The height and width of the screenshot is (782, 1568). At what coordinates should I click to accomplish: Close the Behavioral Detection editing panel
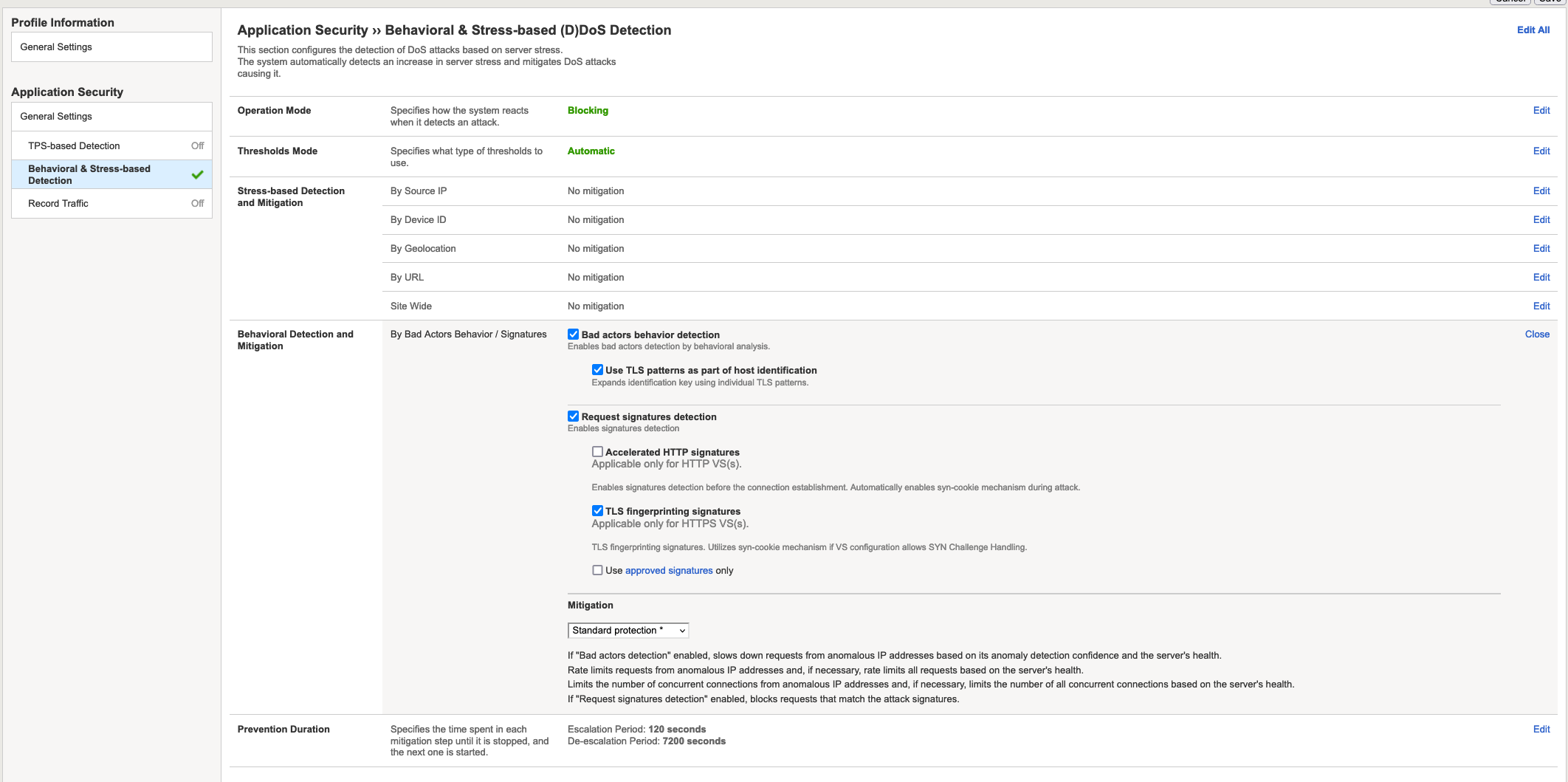tap(1537, 335)
